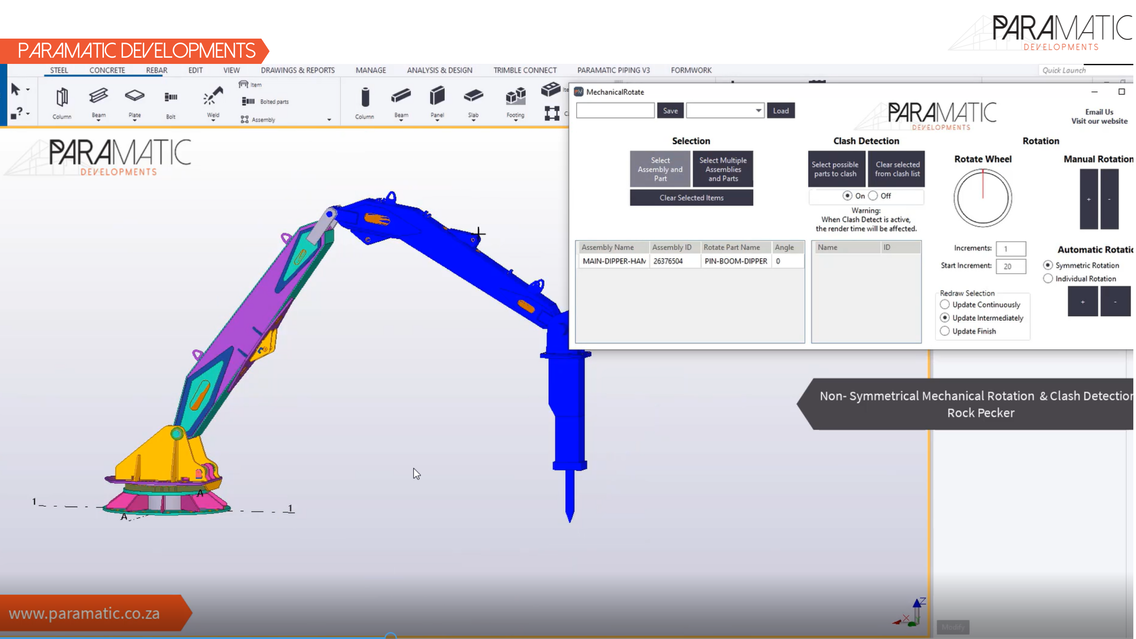The height and width of the screenshot is (639, 1136).
Task: Turn Clash Detection Off
Action: pyautogui.click(x=873, y=196)
